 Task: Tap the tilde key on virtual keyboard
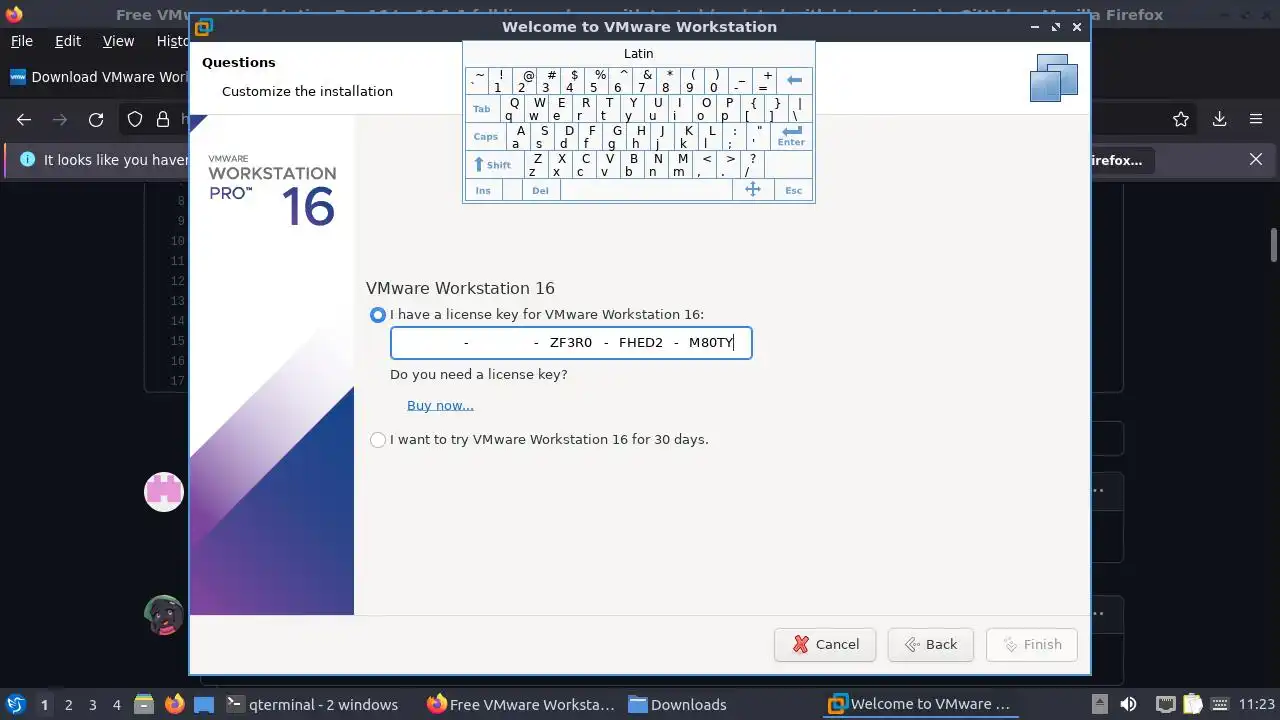point(477,80)
